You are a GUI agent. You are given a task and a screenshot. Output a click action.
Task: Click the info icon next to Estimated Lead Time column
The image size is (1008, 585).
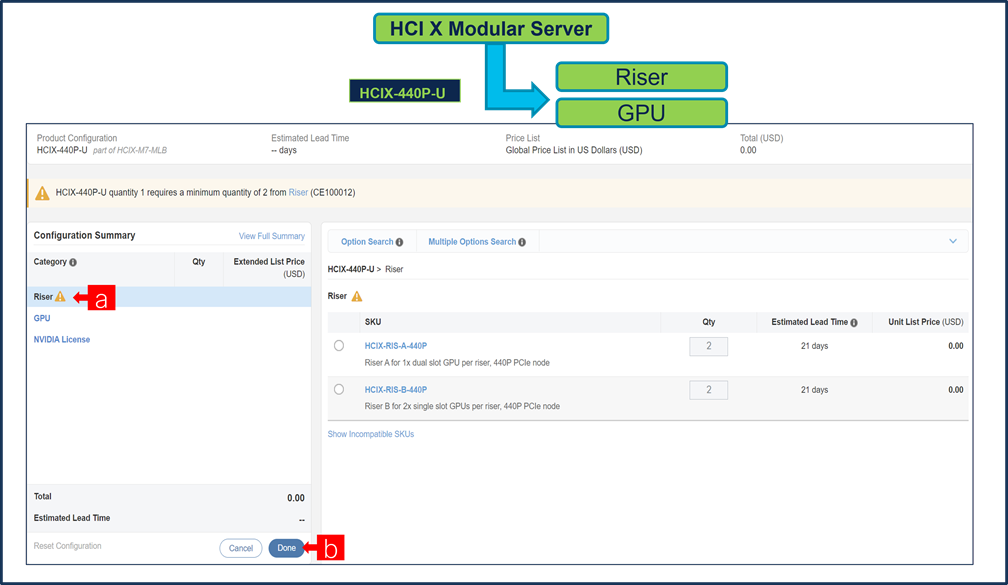(x=854, y=323)
